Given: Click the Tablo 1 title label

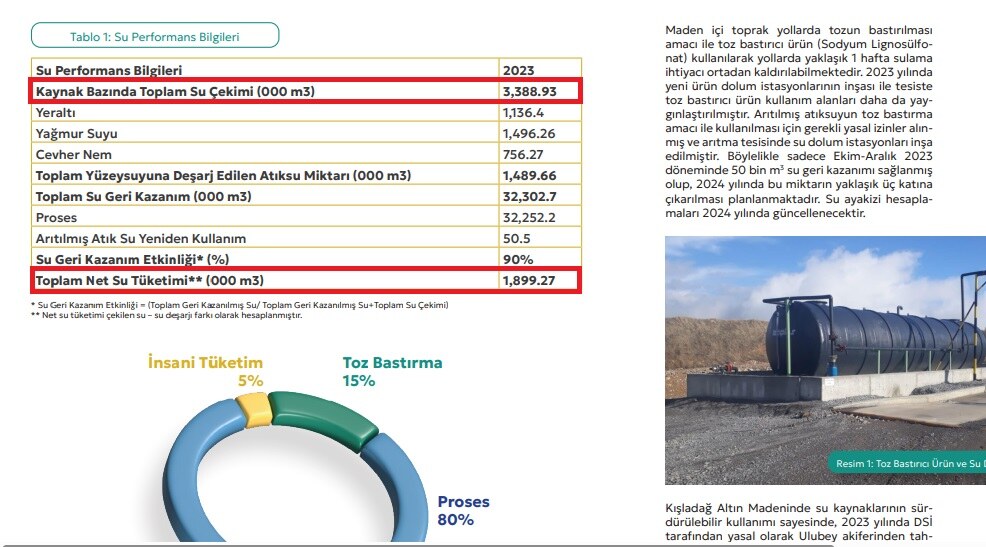Looking at the screenshot, I should click(x=154, y=37).
